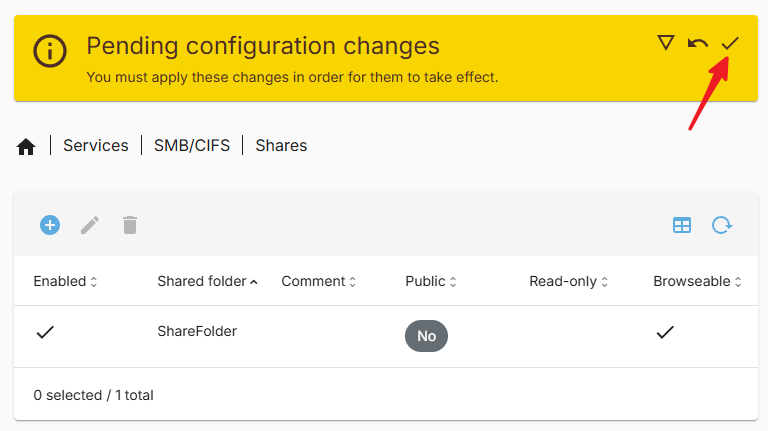Apply pending changes with the checkmark icon
Viewport: 768px width, 431px height.
coord(730,44)
